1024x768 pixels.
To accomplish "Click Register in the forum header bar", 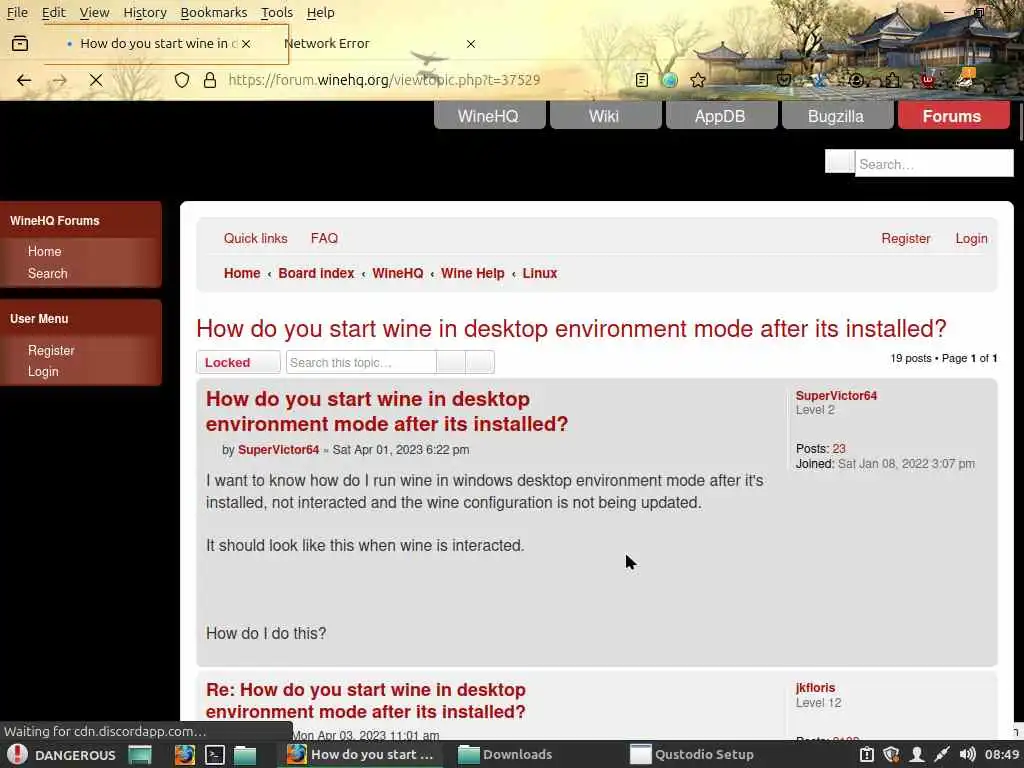I will pyautogui.click(x=905, y=238).
